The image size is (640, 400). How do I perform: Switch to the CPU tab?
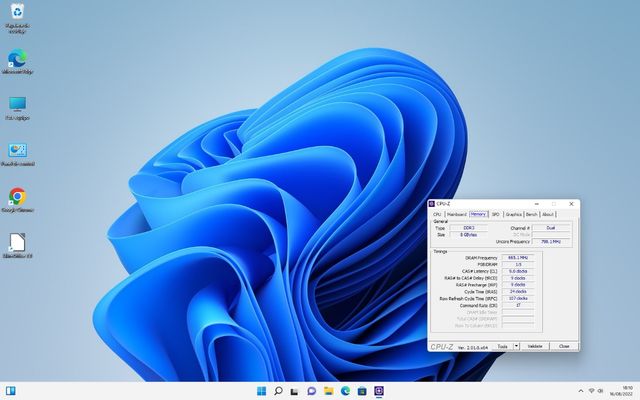437,214
